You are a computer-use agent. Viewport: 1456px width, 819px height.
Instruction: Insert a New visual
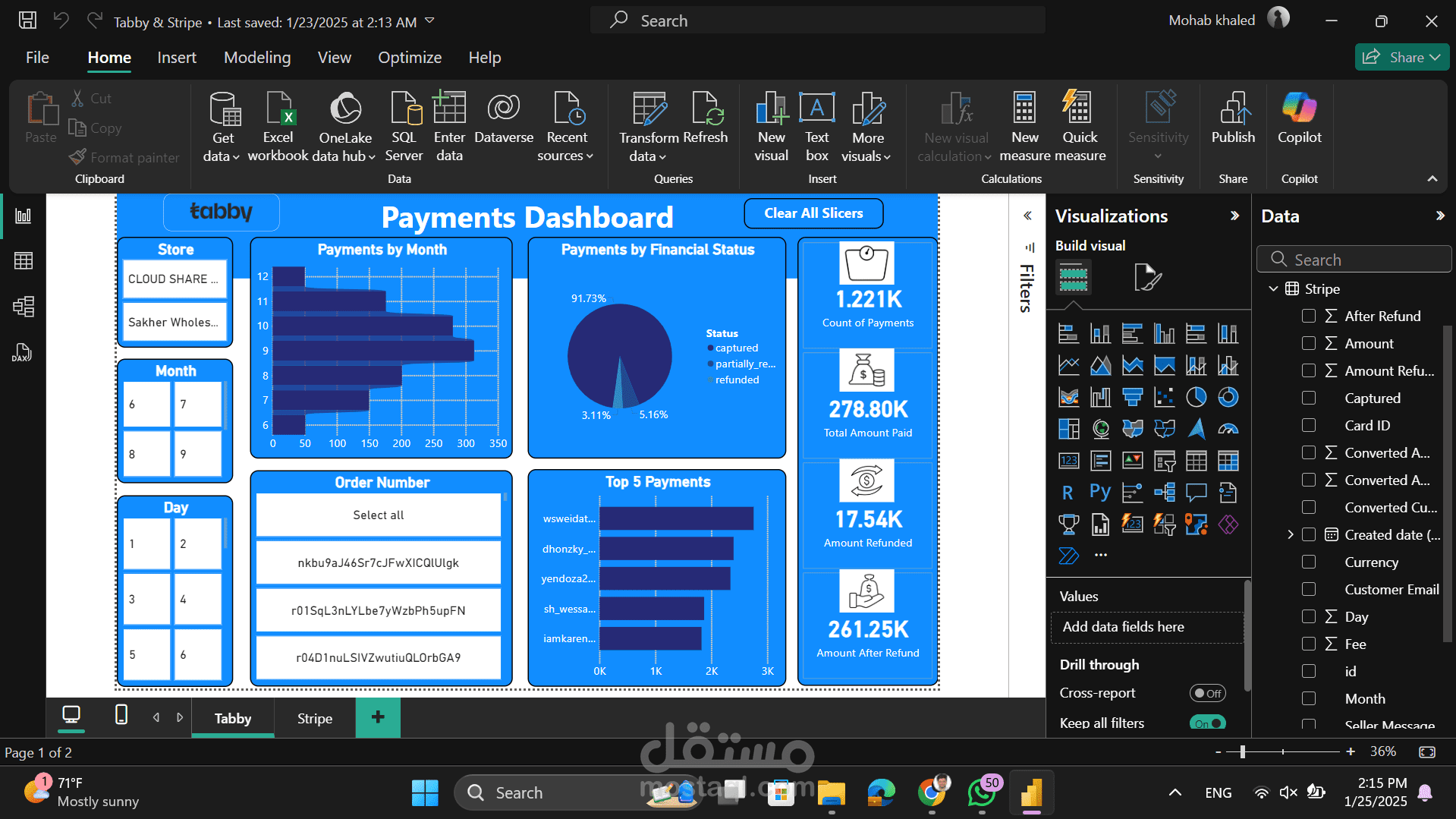[772, 126]
